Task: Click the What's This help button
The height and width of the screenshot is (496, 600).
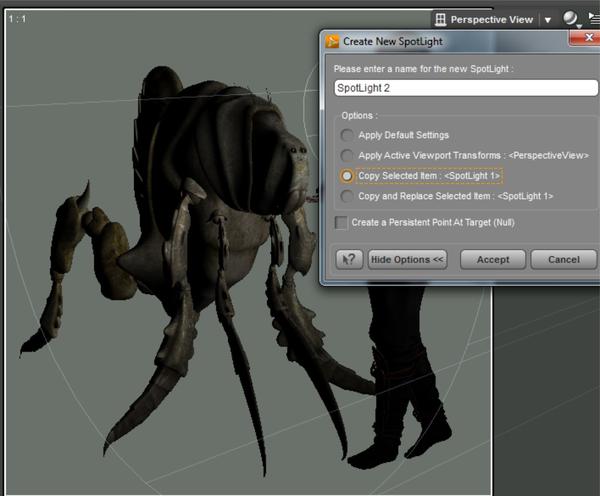Action: click(349, 259)
